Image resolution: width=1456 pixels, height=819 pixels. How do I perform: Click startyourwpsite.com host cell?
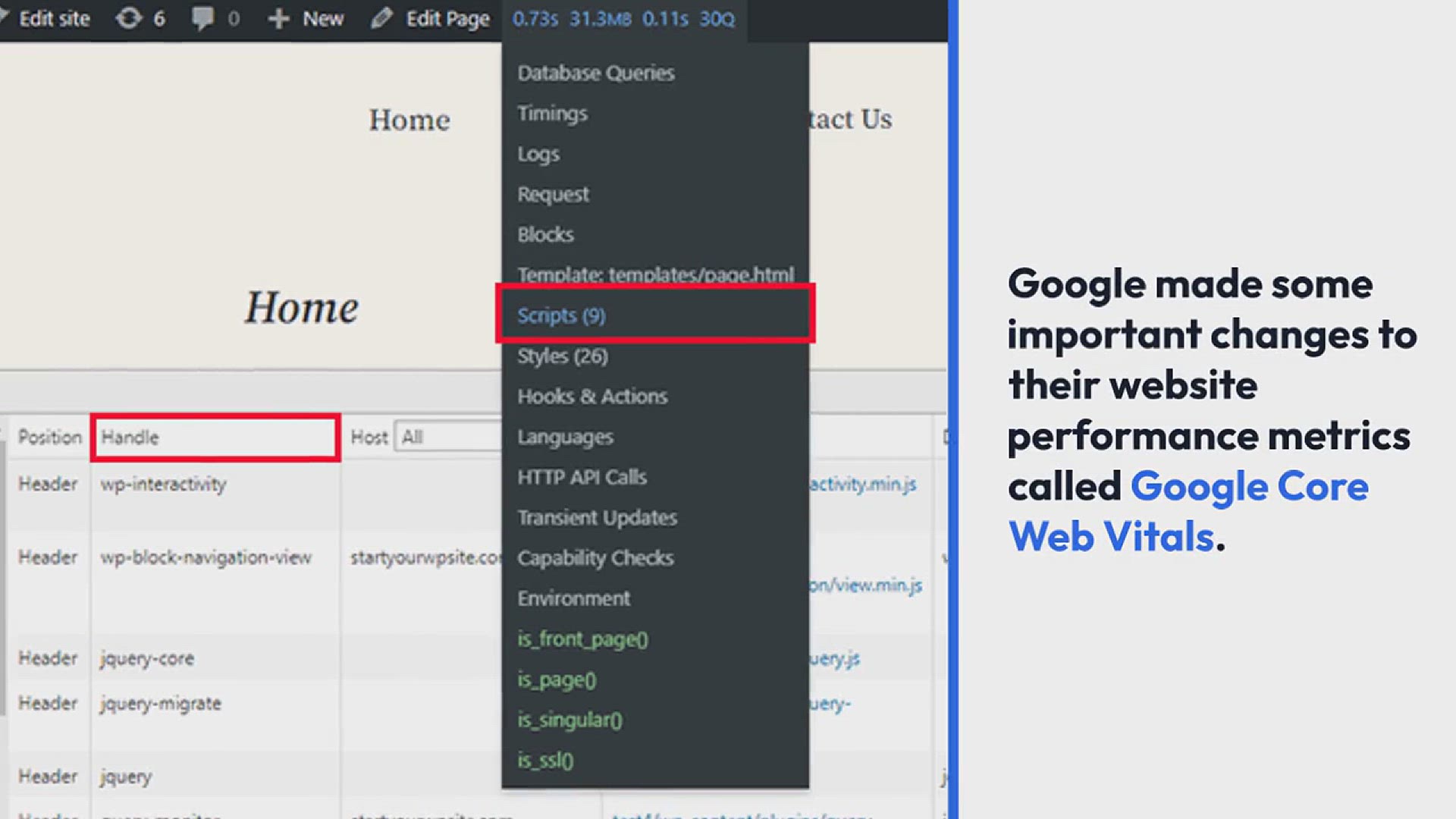[x=425, y=557]
